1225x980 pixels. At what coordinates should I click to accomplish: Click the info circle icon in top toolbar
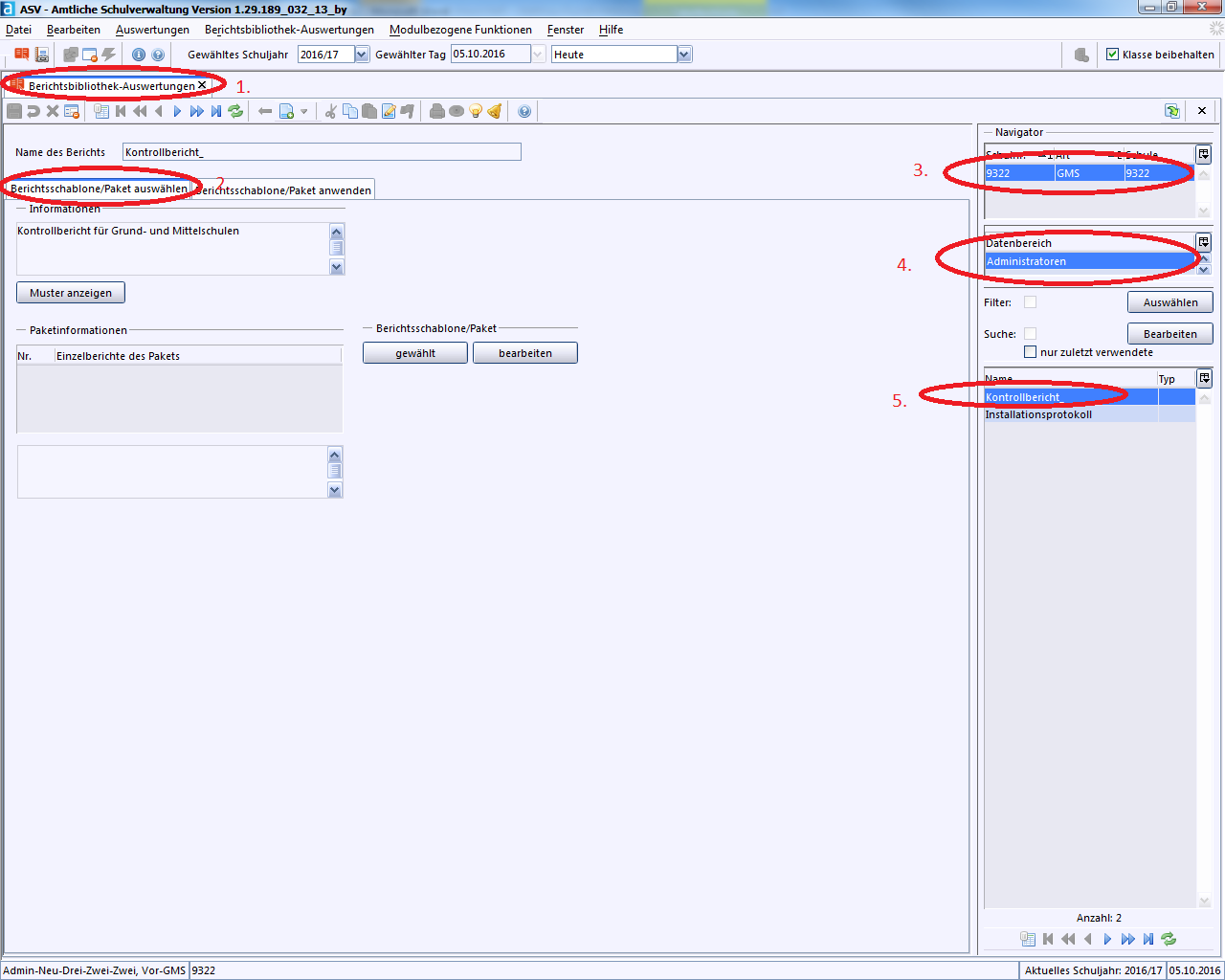pyautogui.click(x=139, y=55)
